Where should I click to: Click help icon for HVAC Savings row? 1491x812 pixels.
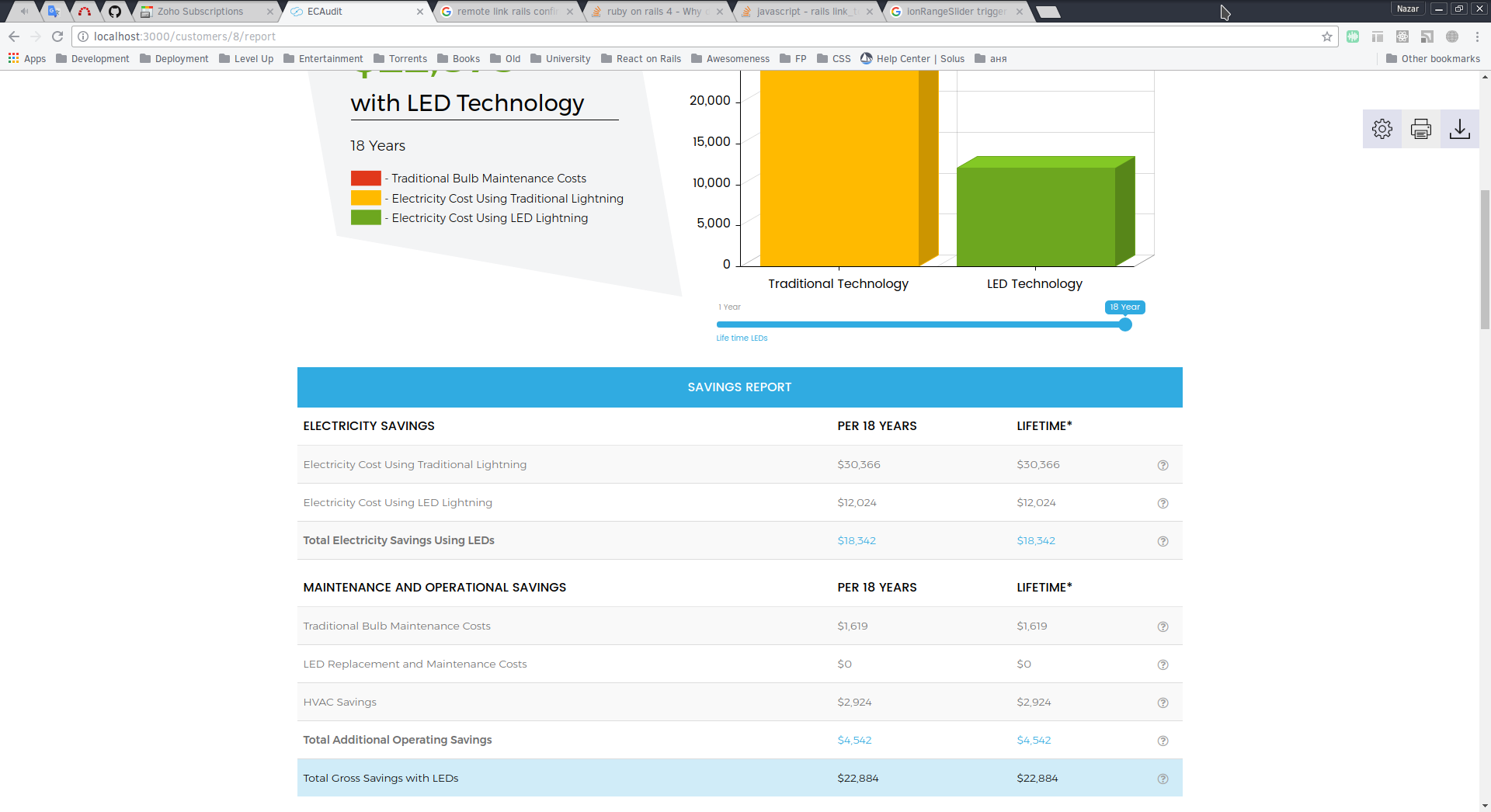pos(1163,703)
